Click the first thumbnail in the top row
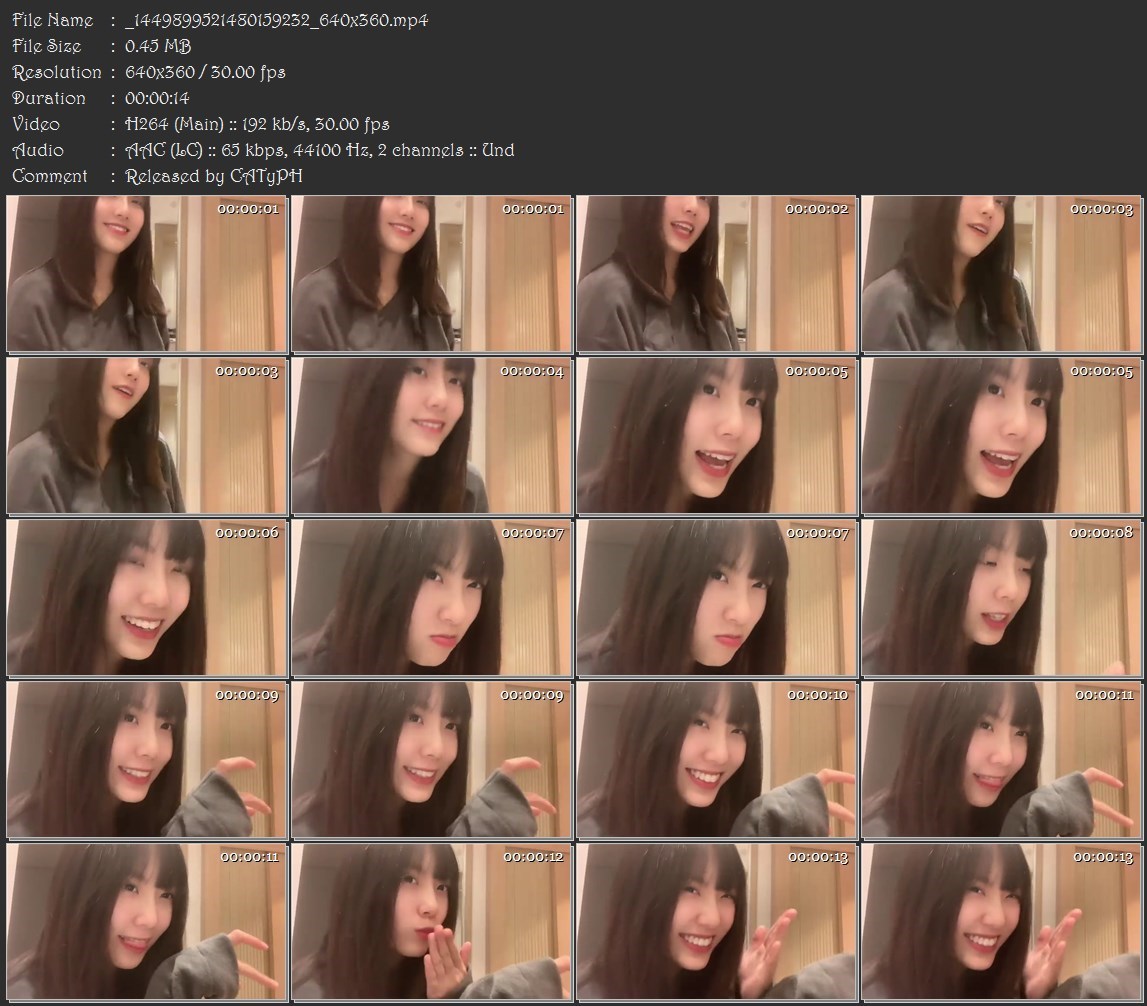The image size is (1147, 1006). pyautogui.click(x=146, y=274)
